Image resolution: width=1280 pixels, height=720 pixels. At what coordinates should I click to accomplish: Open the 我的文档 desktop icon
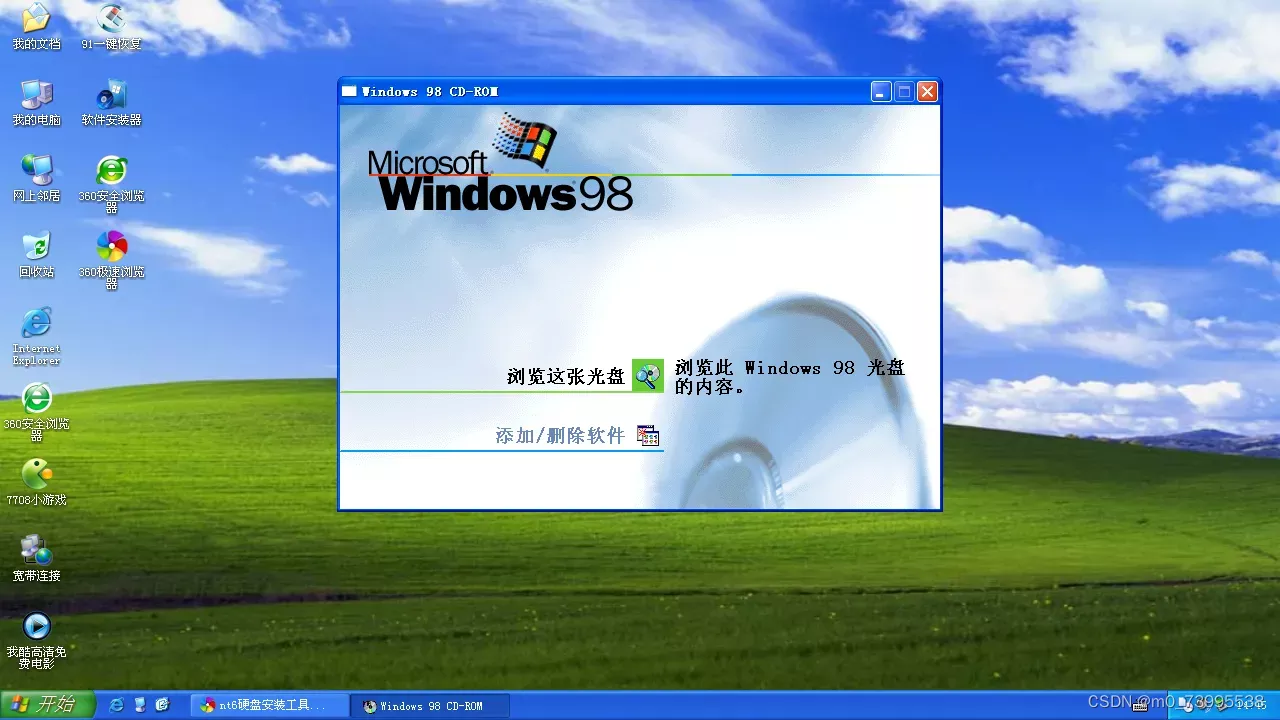37,25
